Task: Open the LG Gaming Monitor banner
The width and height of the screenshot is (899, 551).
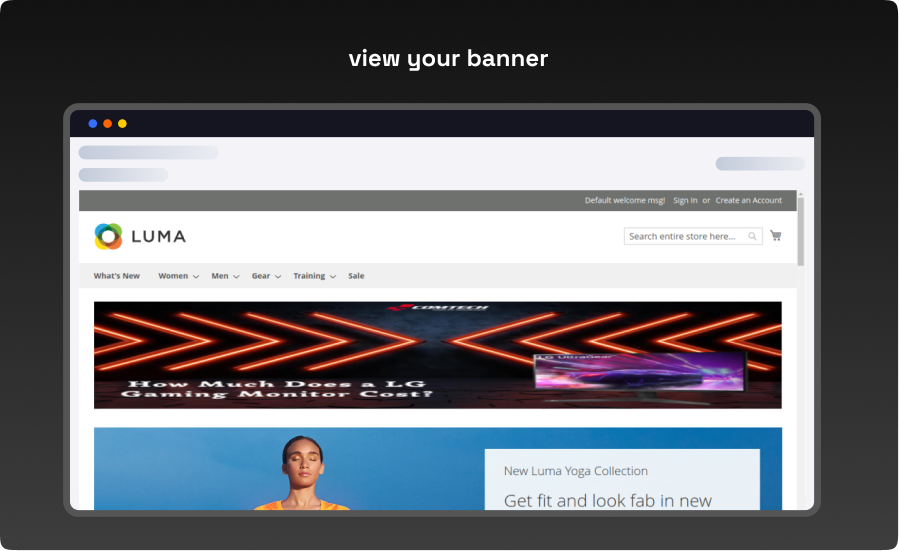Action: click(x=437, y=355)
